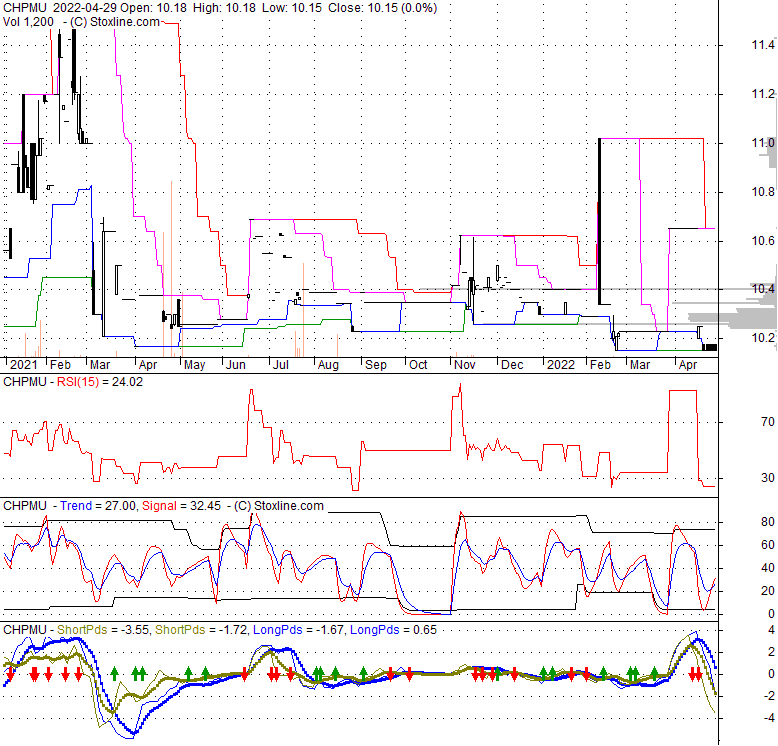Click the Feb label right after 2022
The height and width of the screenshot is (746, 778).
point(600,365)
